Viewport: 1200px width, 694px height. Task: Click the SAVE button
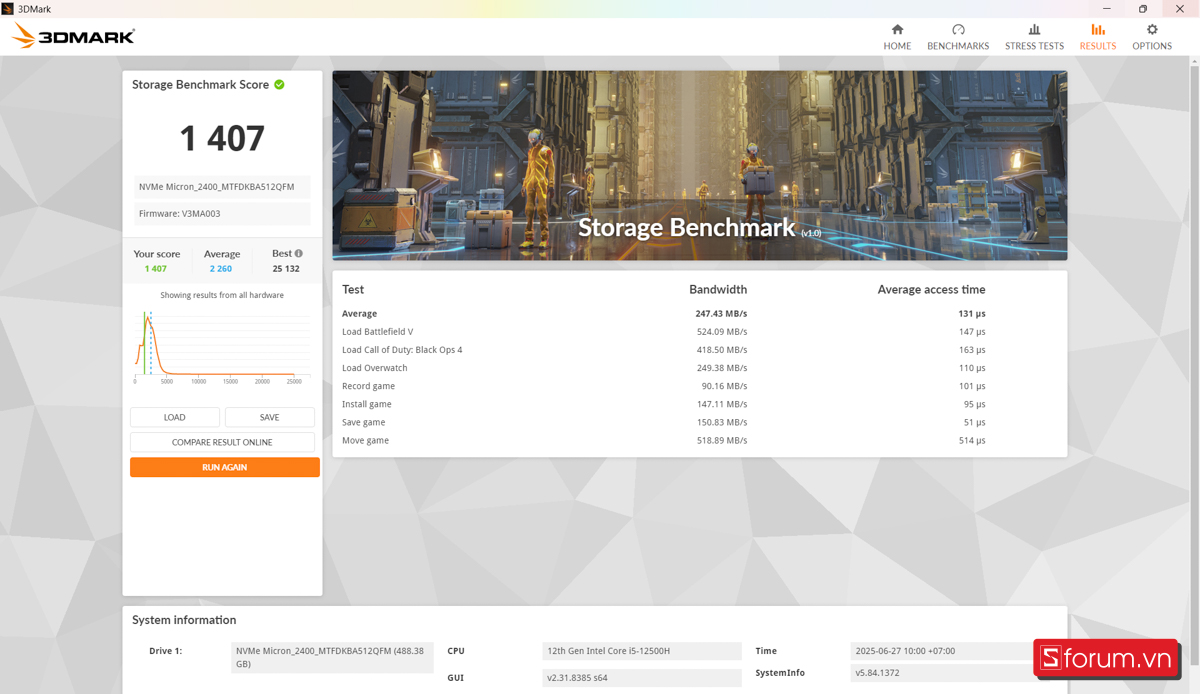(x=270, y=417)
